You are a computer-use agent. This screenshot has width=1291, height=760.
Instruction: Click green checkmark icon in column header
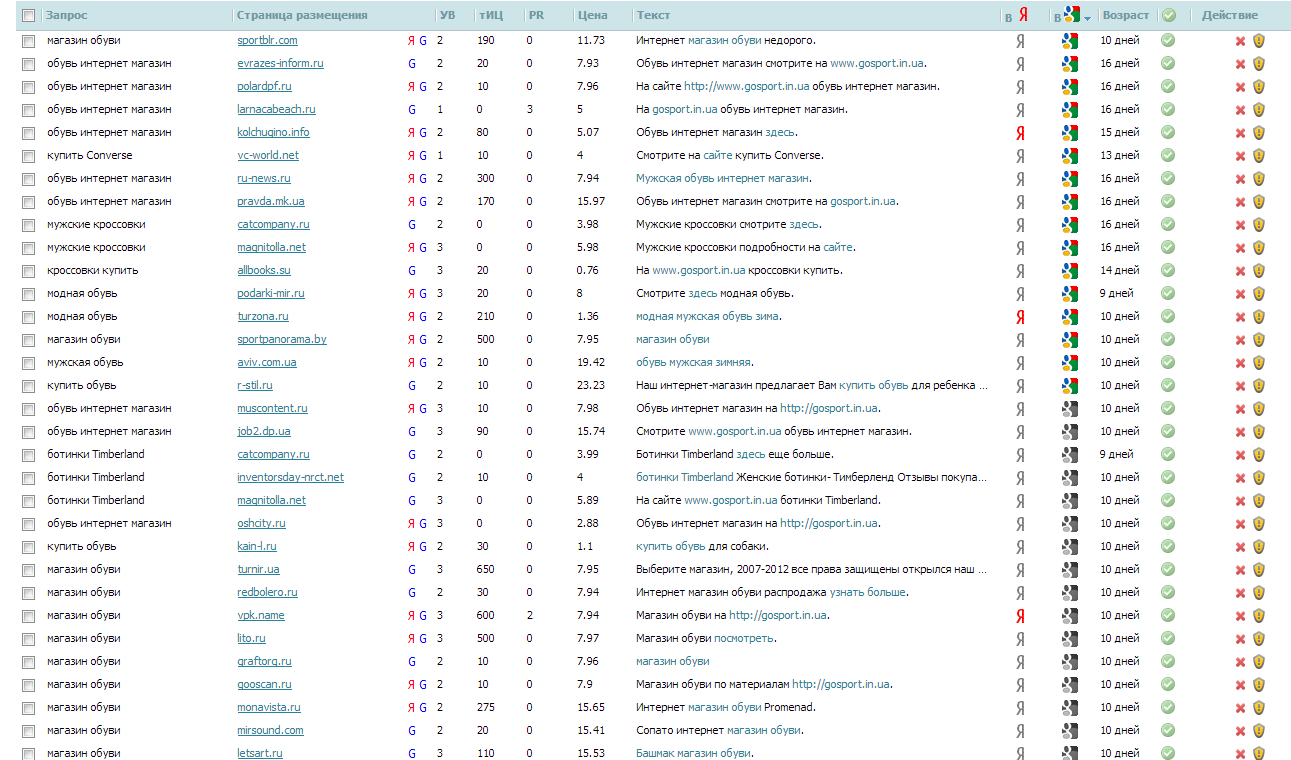(x=1168, y=15)
